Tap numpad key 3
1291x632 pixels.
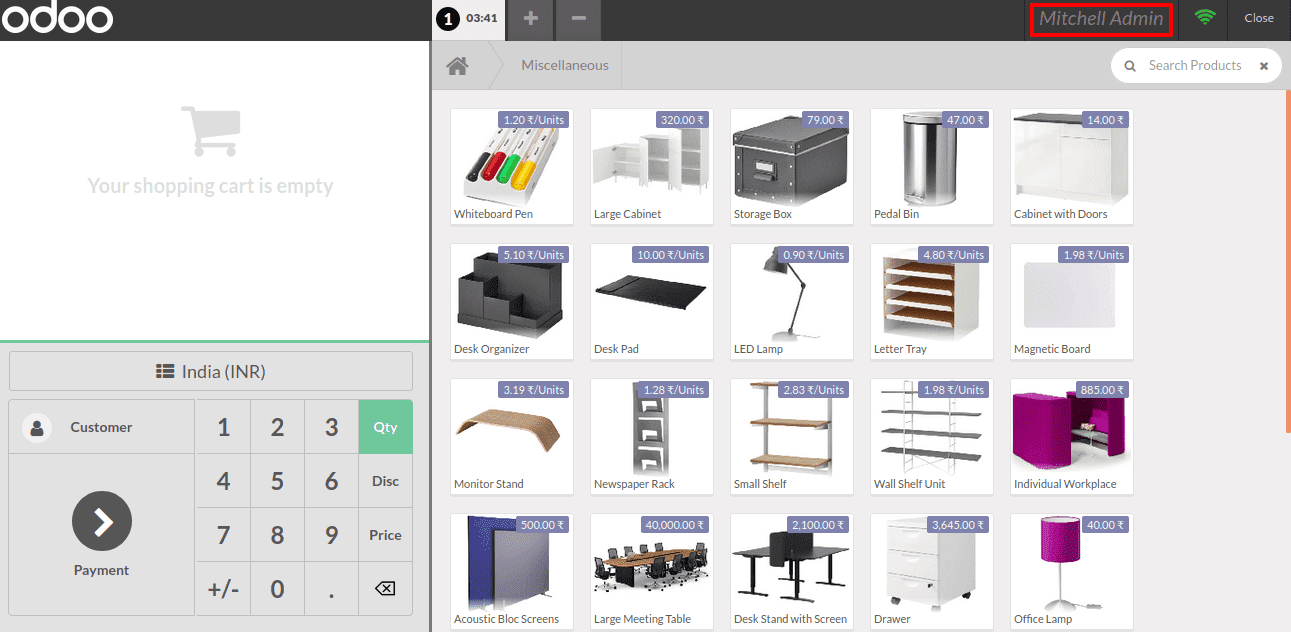tap(331, 427)
